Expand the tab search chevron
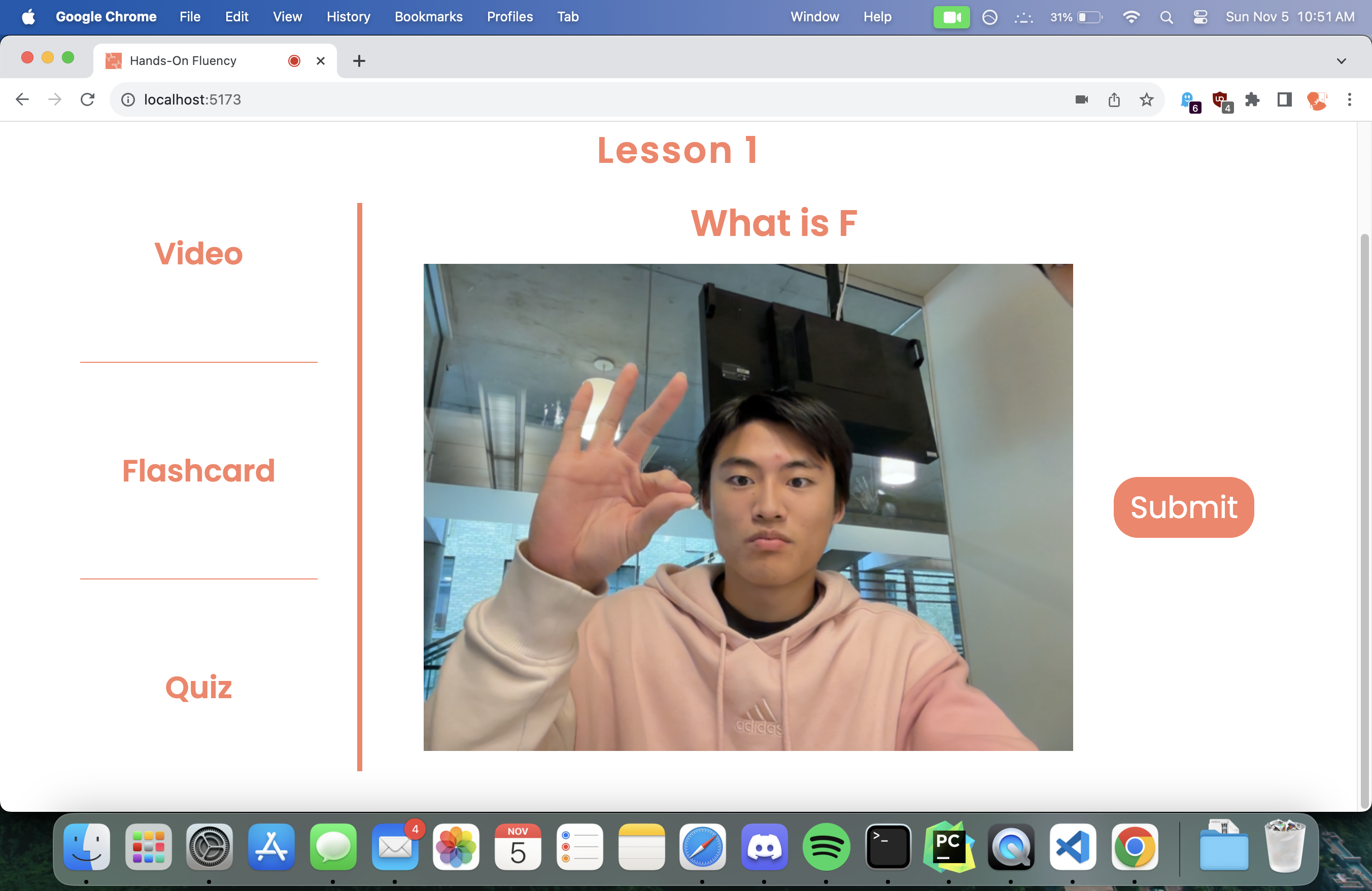1372x891 pixels. coord(1341,60)
